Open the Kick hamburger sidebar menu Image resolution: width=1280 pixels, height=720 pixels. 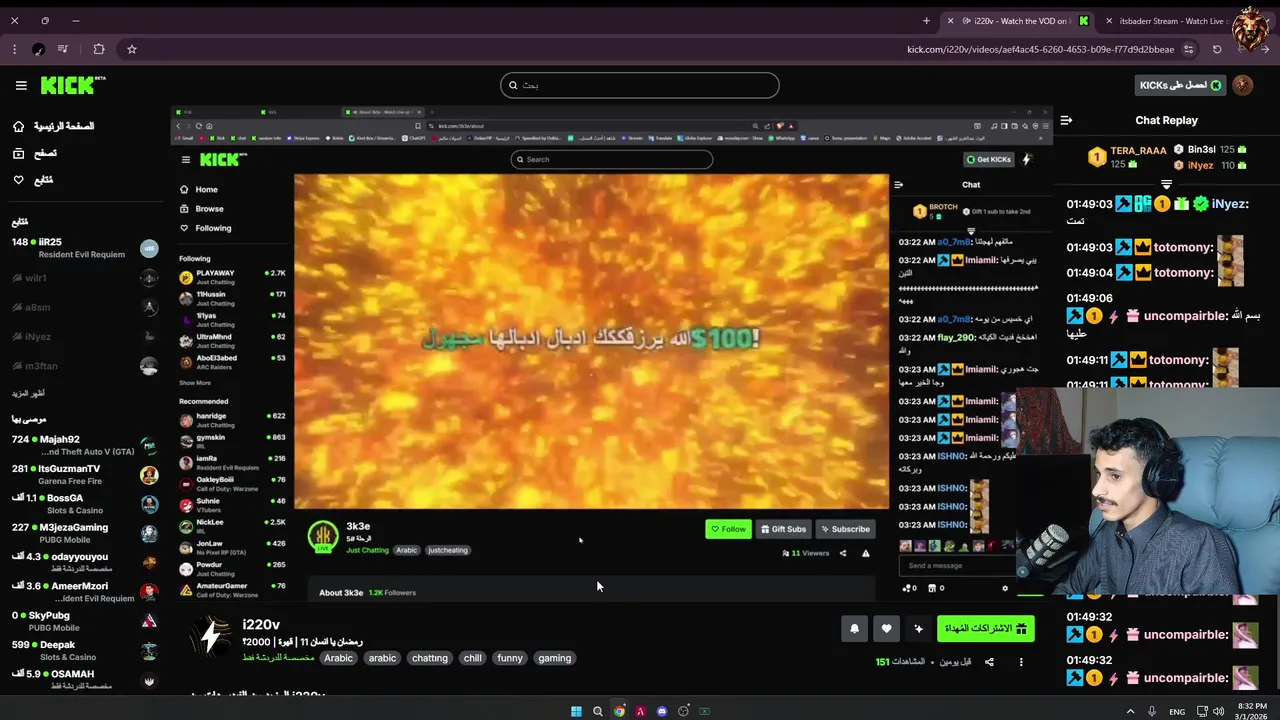click(x=21, y=85)
